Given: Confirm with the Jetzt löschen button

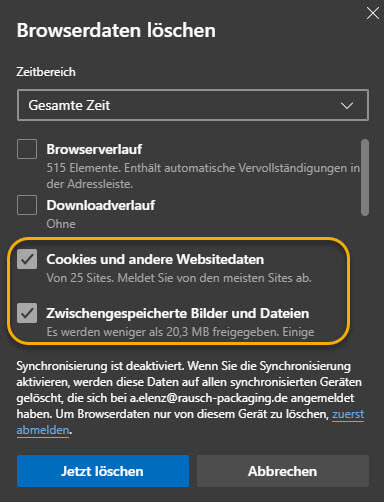Looking at the screenshot, I should pos(103,471).
